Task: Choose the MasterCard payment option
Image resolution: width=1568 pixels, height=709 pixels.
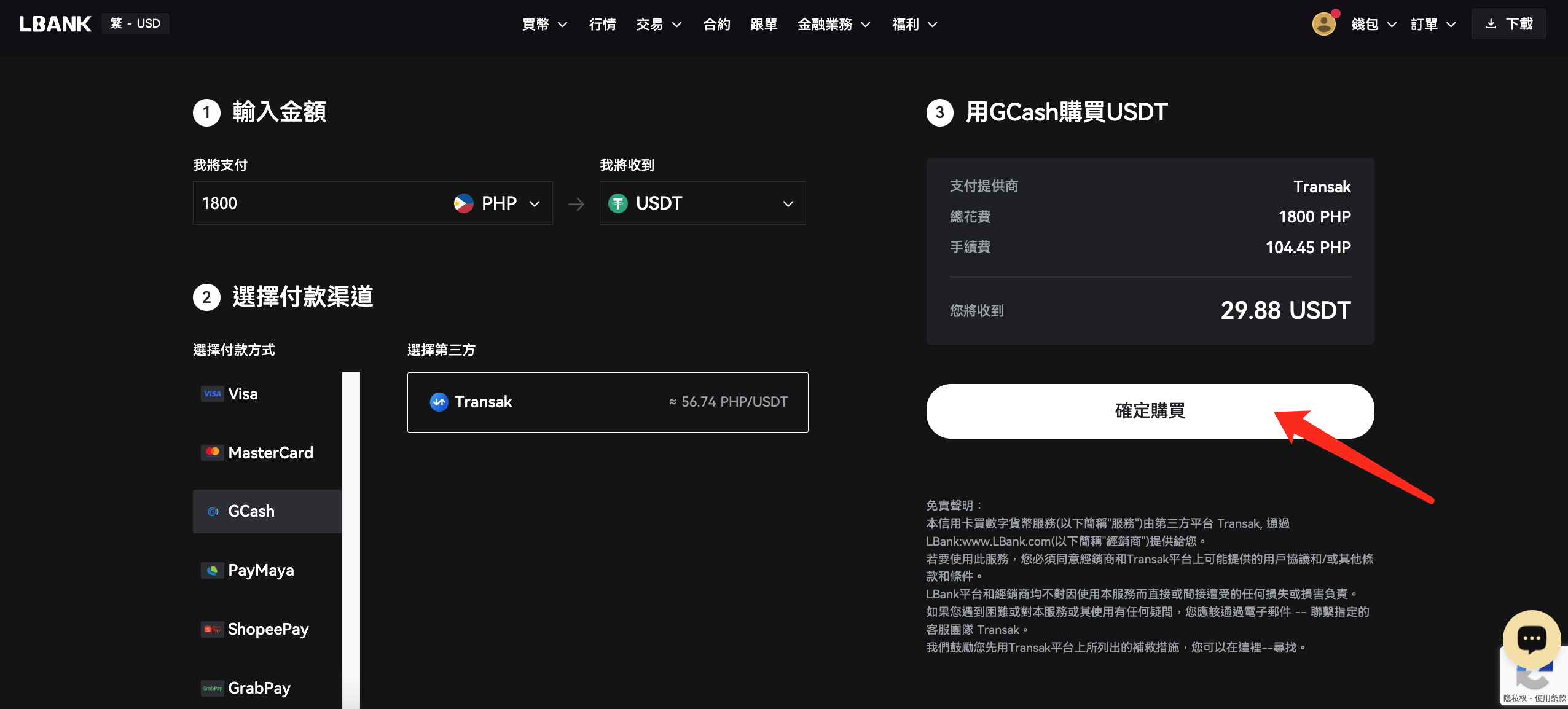Action: (x=267, y=453)
